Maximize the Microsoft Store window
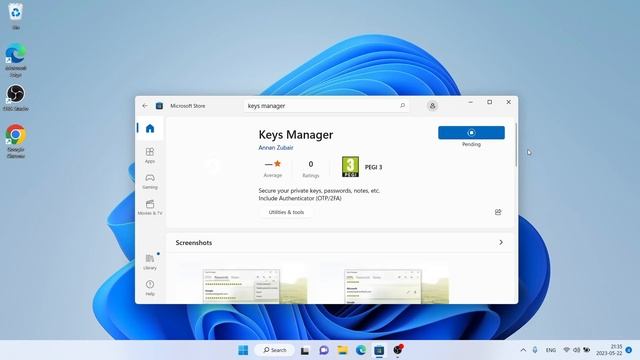This screenshot has height=360, width=640. [x=490, y=102]
